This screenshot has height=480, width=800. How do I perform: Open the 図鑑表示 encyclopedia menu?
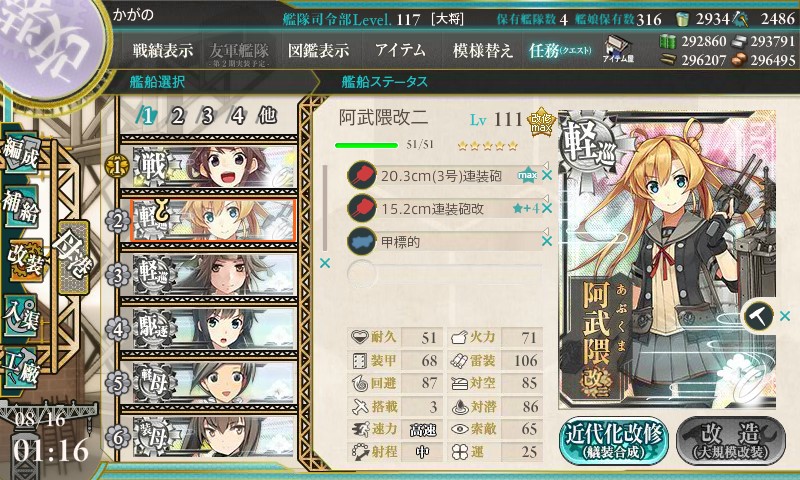point(318,50)
